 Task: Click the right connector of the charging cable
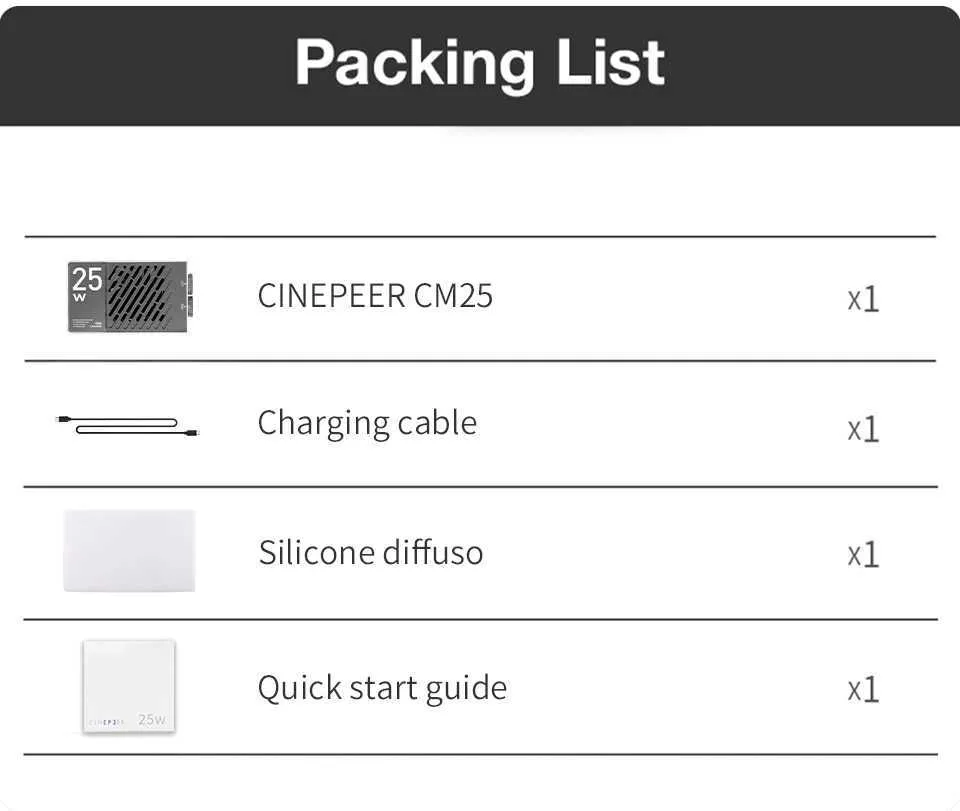coord(192,432)
